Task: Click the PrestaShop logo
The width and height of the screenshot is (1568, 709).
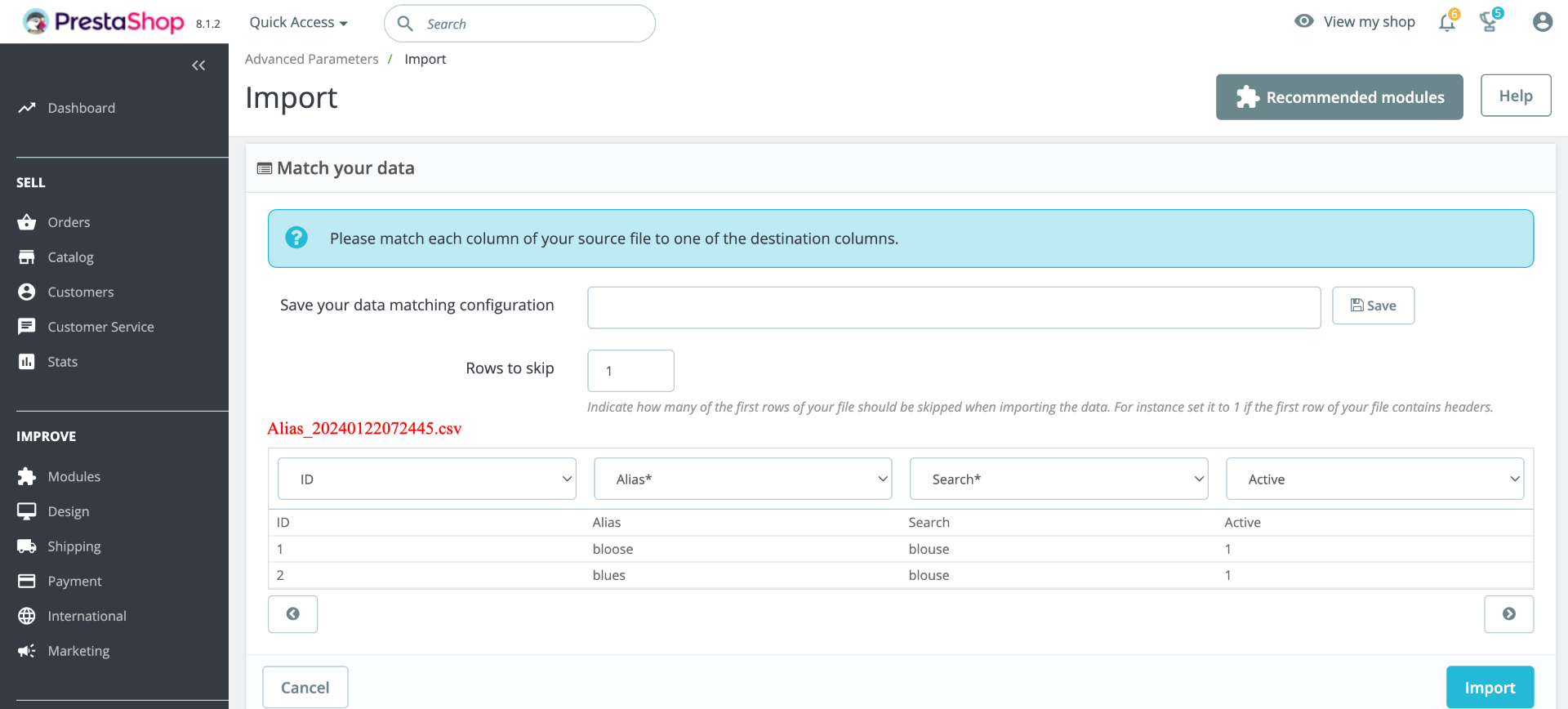Action: point(104,22)
